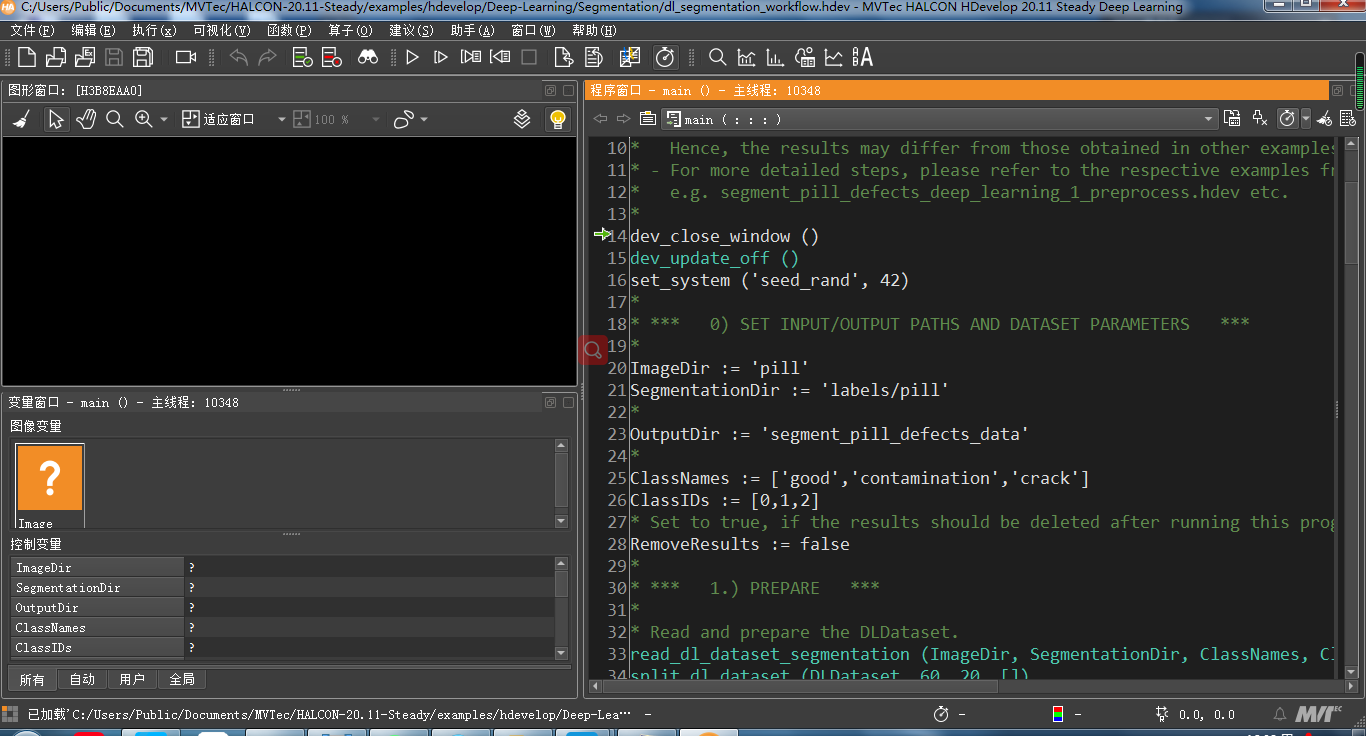Open the zoom window magnifier tool
1366x736 pixels.
pyautogui.click(x=717, y=57)
